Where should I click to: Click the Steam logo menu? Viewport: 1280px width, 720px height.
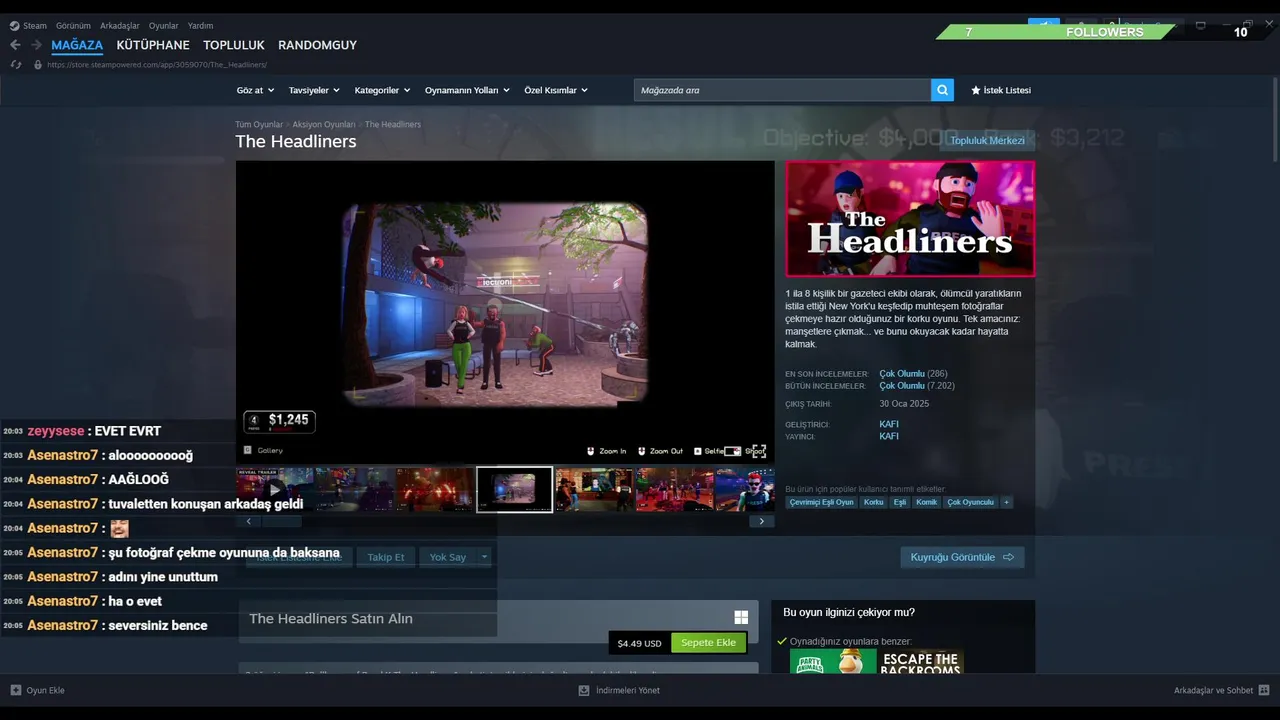(28, 26)
